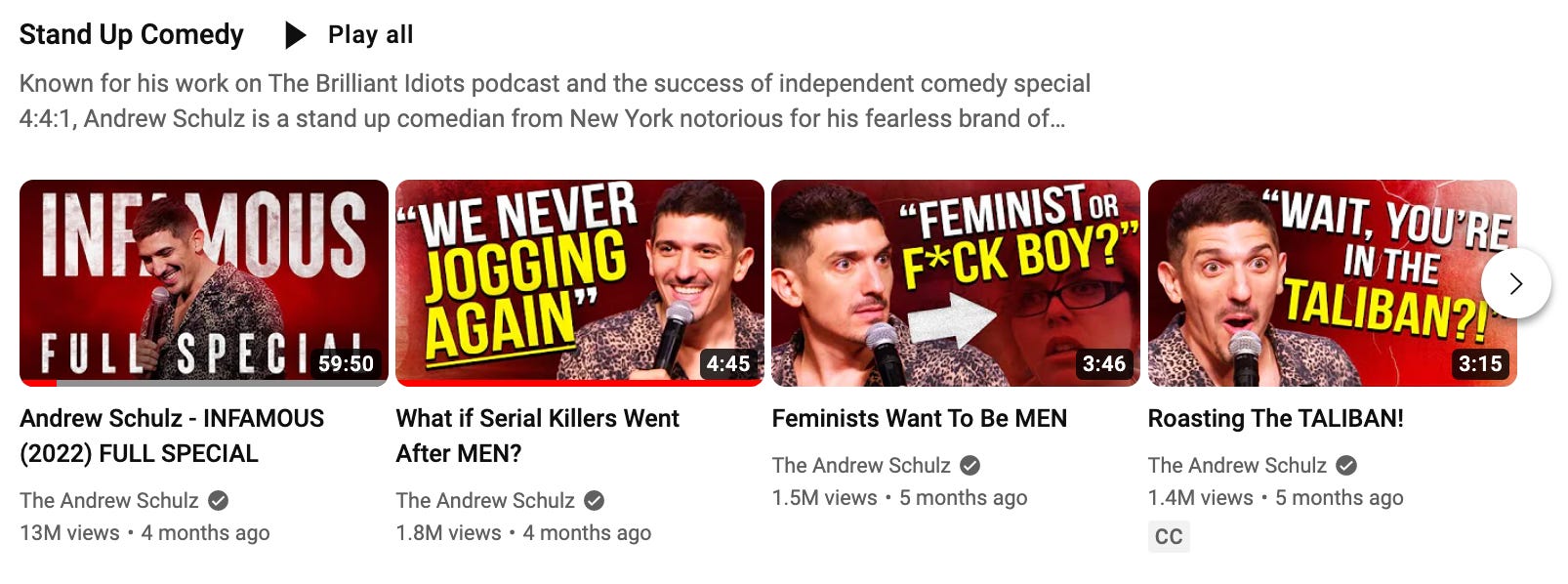Click next arrow to show more videos

click(1515, 283)
